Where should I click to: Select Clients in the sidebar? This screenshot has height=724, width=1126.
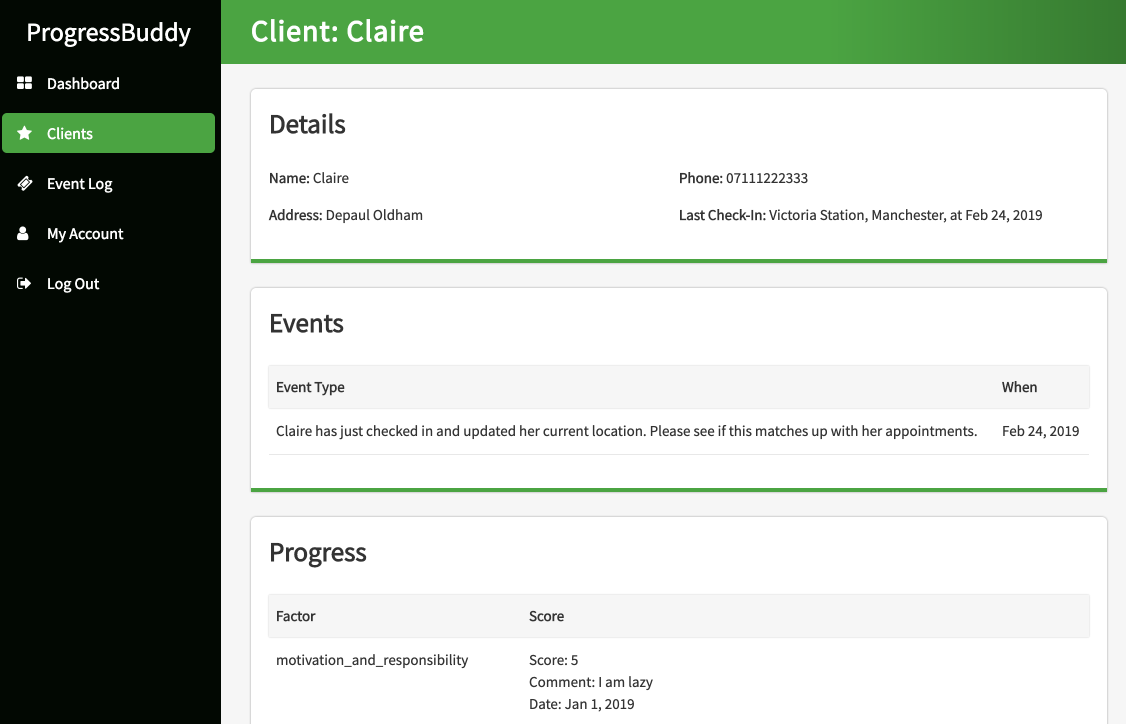point(108,133)
